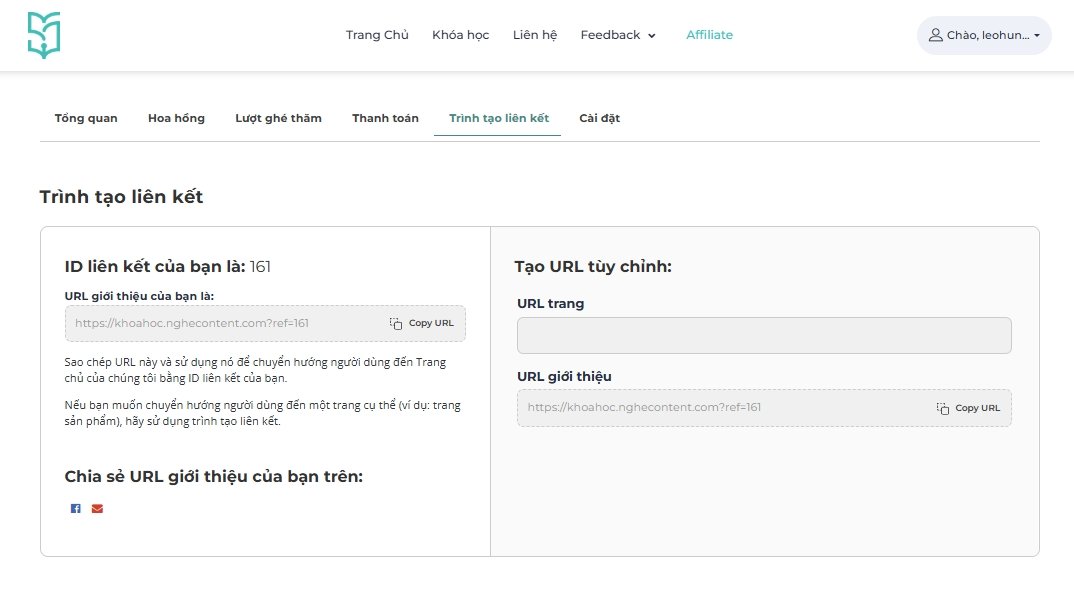
Task: Copy URL in 'Tạo URL tùy chỉnh' panel
Action: pos(968,408)
